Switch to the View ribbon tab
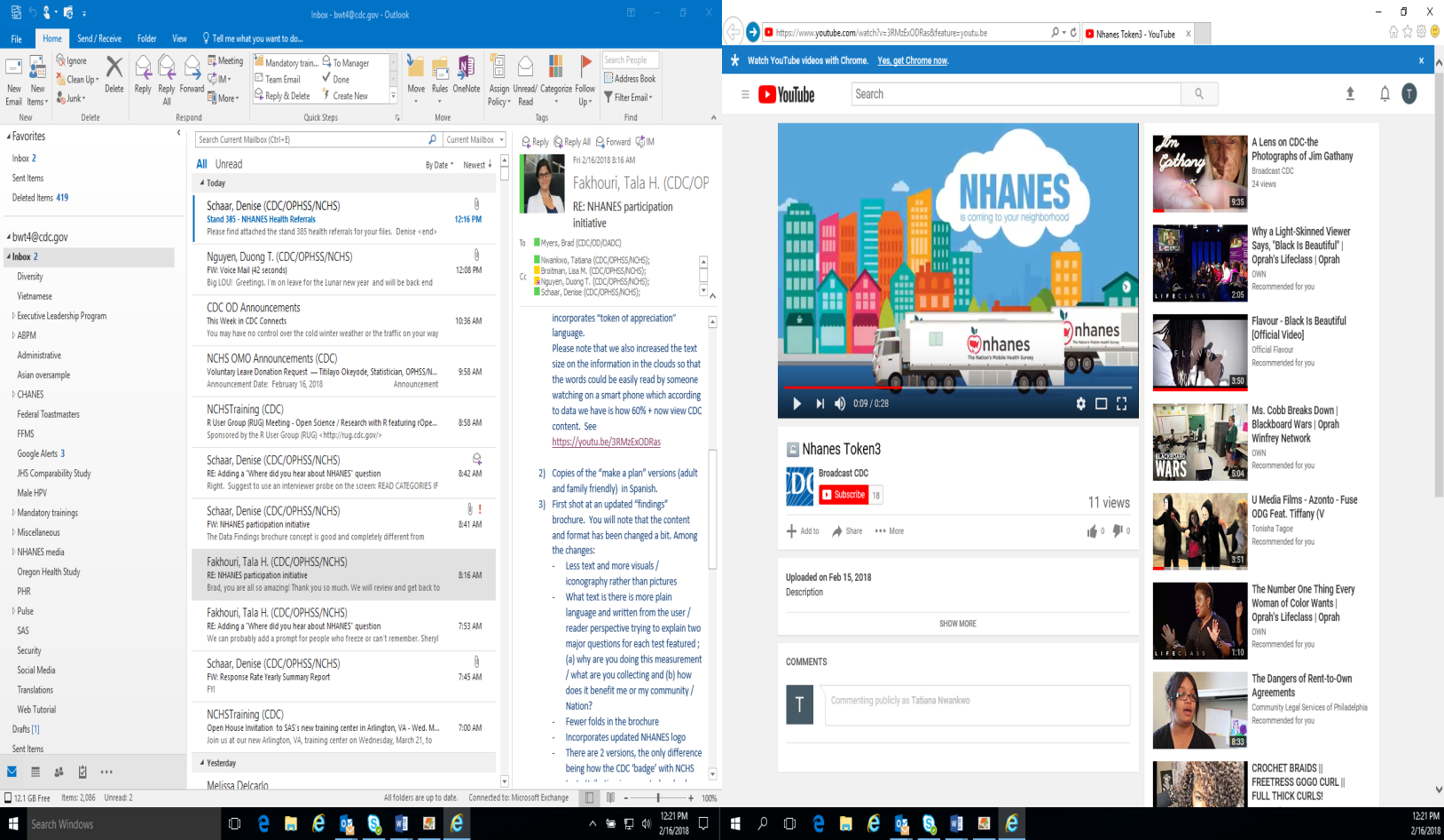Screen dimensions: 1444x840 click(179, 38)
